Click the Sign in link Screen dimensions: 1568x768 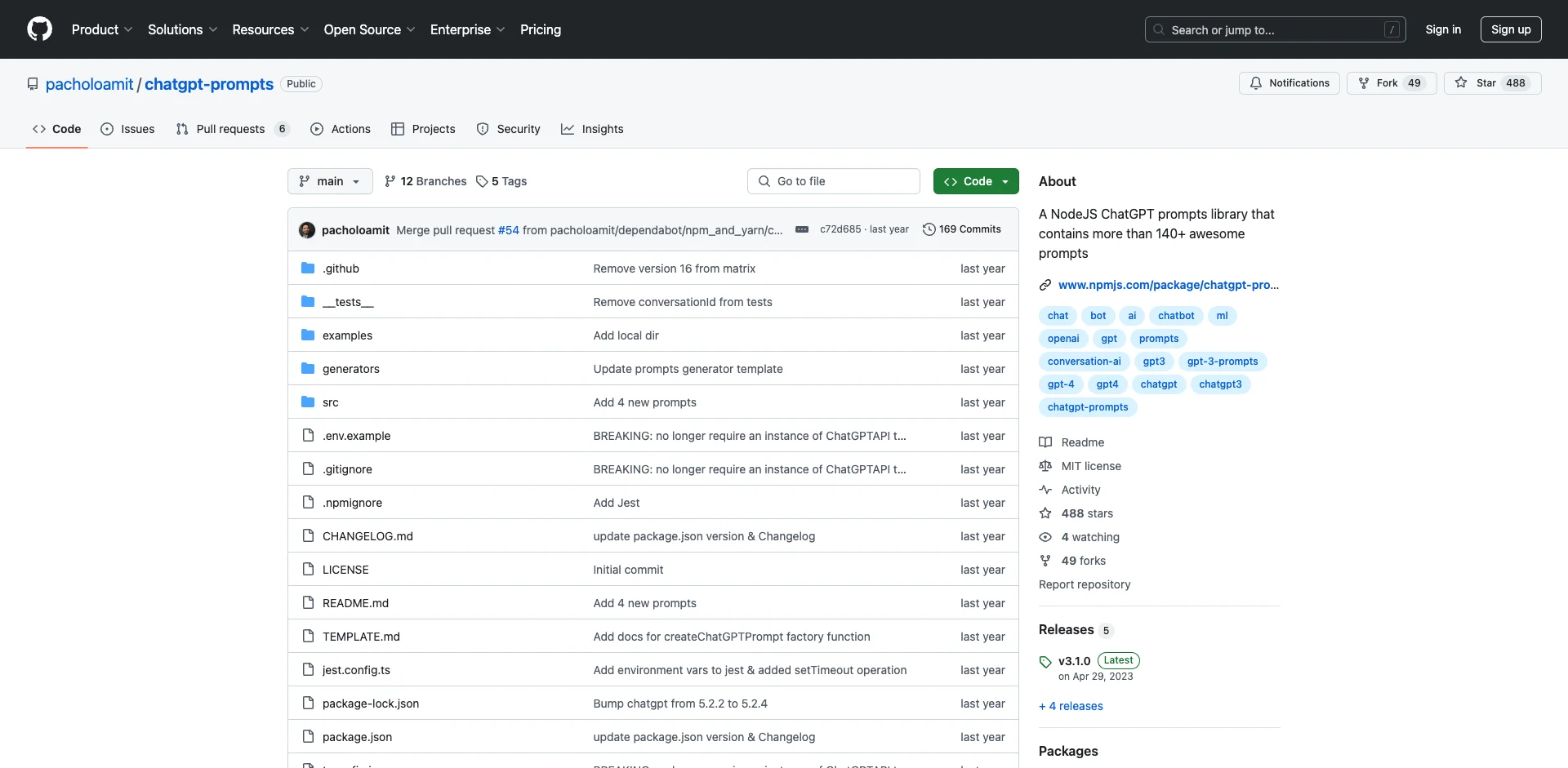(x=1443, y=29)
